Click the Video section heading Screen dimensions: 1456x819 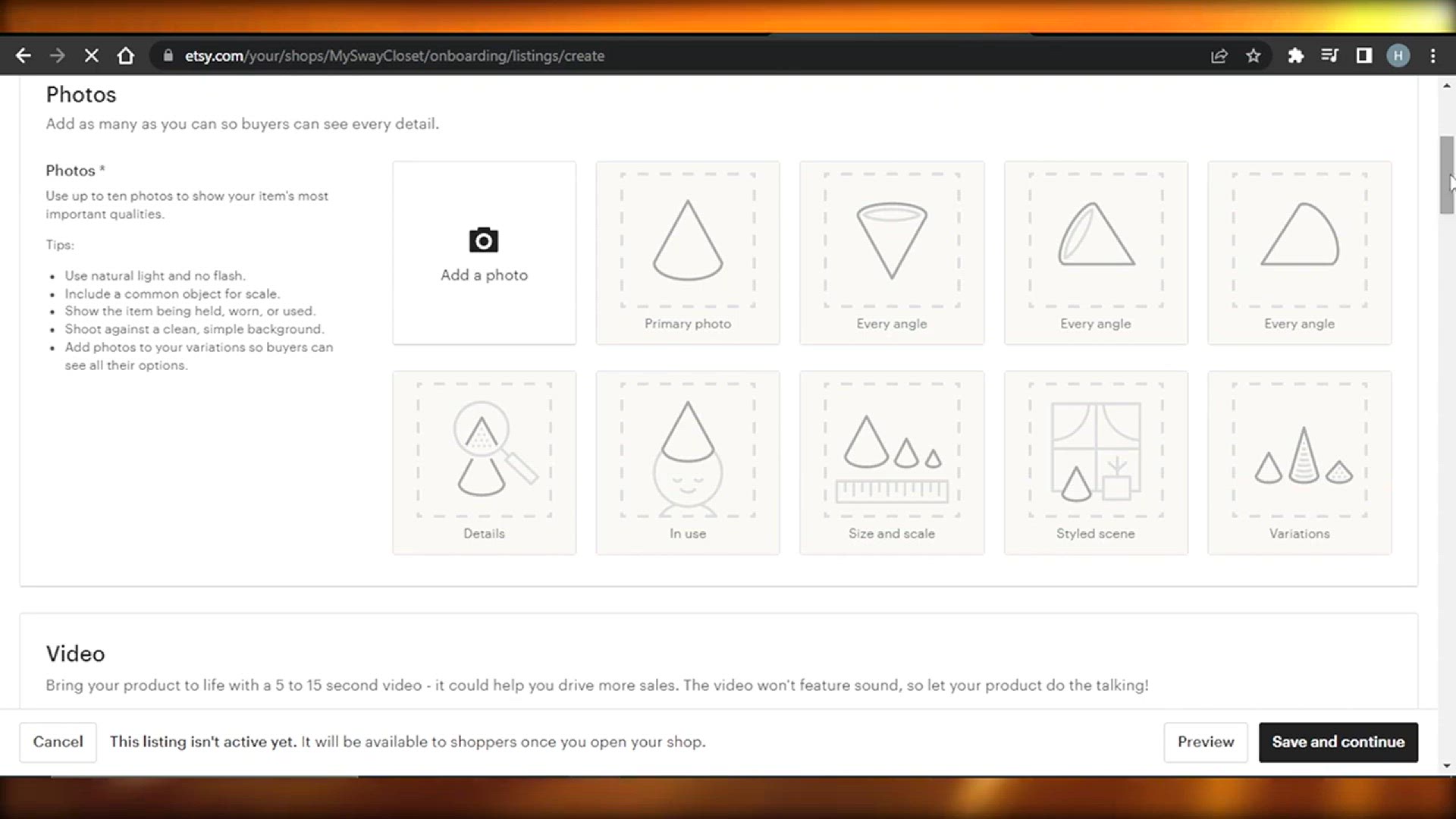(x=75, y=654)
